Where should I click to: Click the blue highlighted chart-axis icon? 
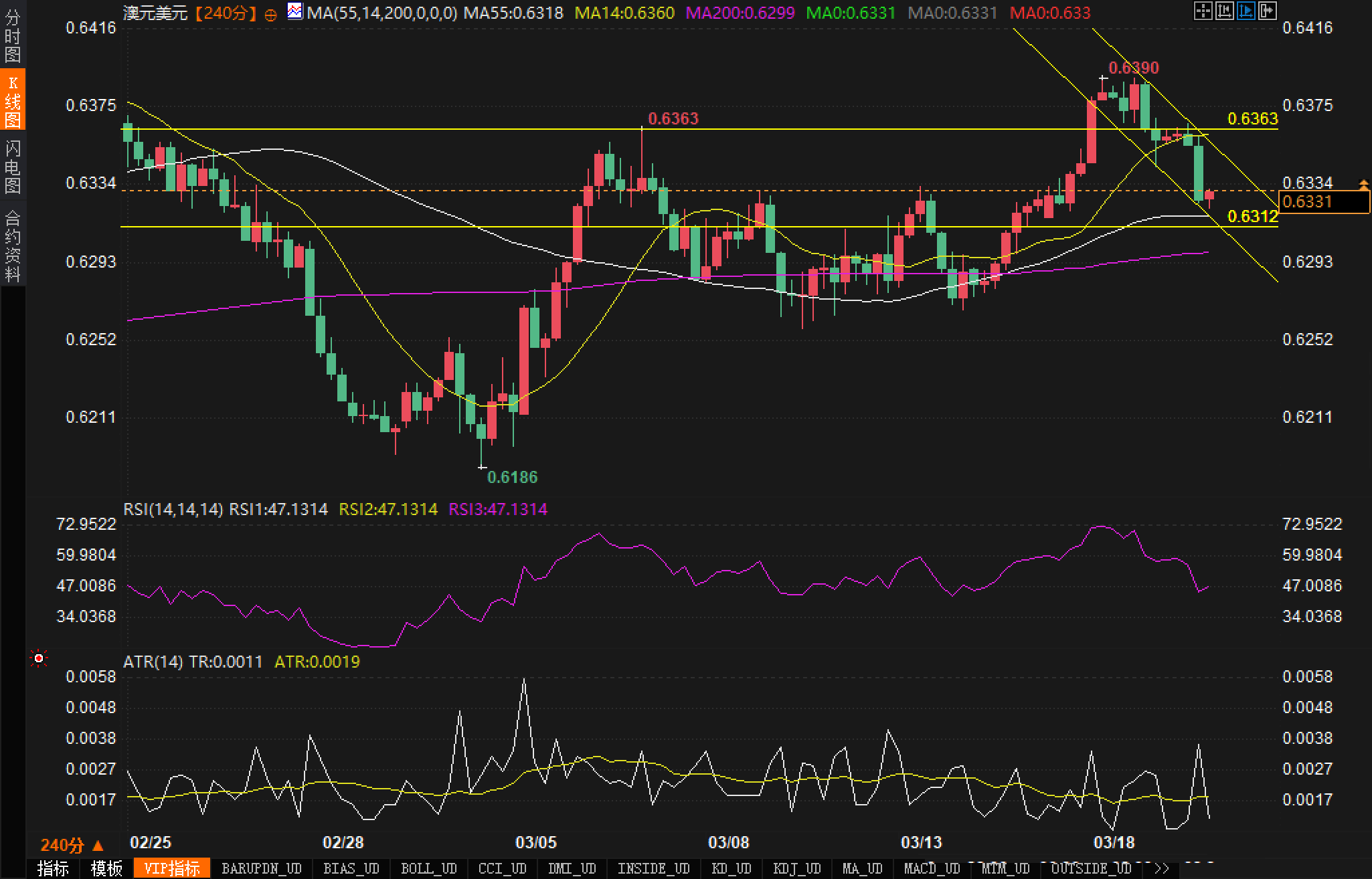(x=1246, y=11)
